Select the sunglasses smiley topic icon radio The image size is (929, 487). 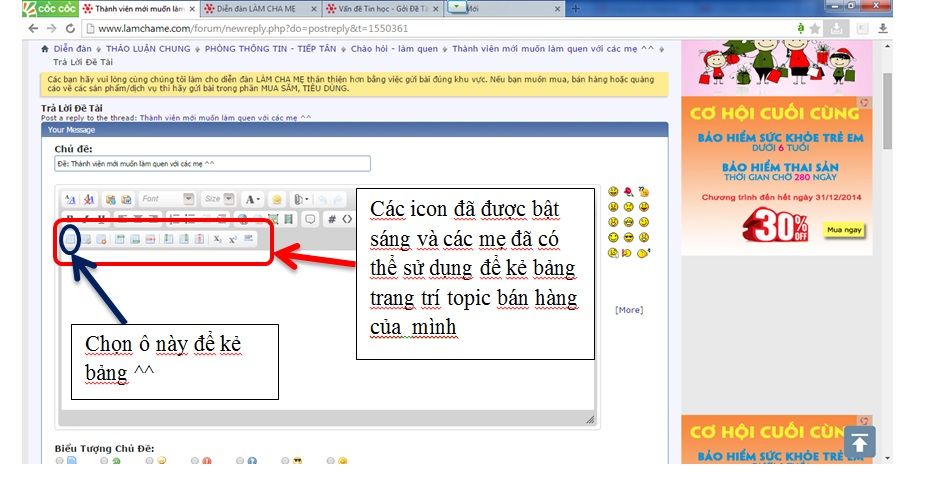pyautogui.click(x=285, y=462)
